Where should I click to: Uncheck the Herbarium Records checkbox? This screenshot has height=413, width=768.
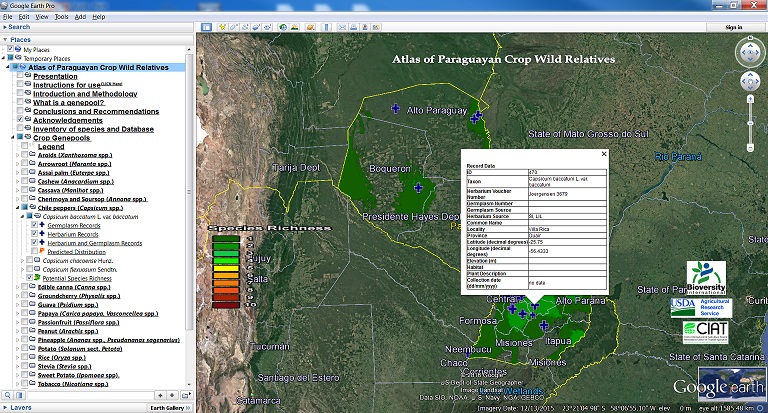34,234
